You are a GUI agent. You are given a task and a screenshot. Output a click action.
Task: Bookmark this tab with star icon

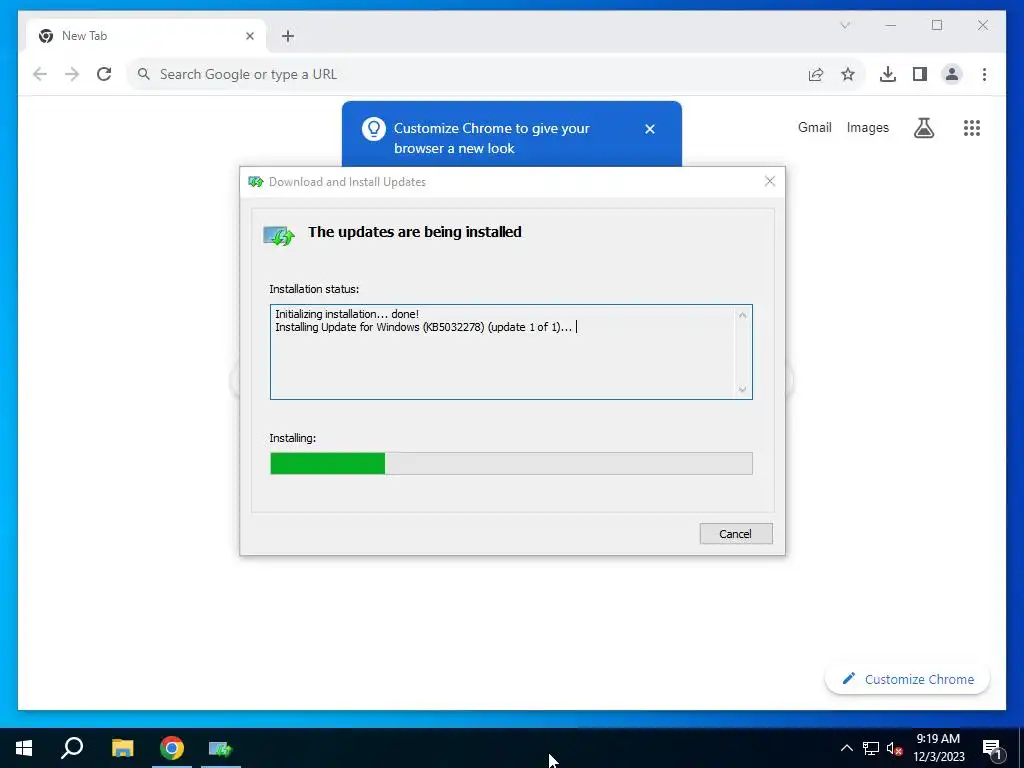click(848, 74)
